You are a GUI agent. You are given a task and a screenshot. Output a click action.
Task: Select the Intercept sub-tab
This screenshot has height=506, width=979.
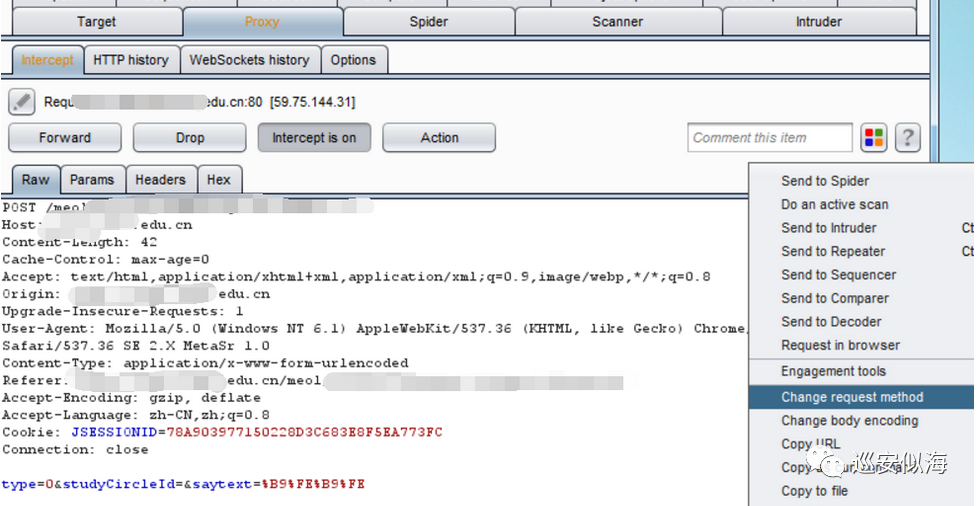(47, 60)
